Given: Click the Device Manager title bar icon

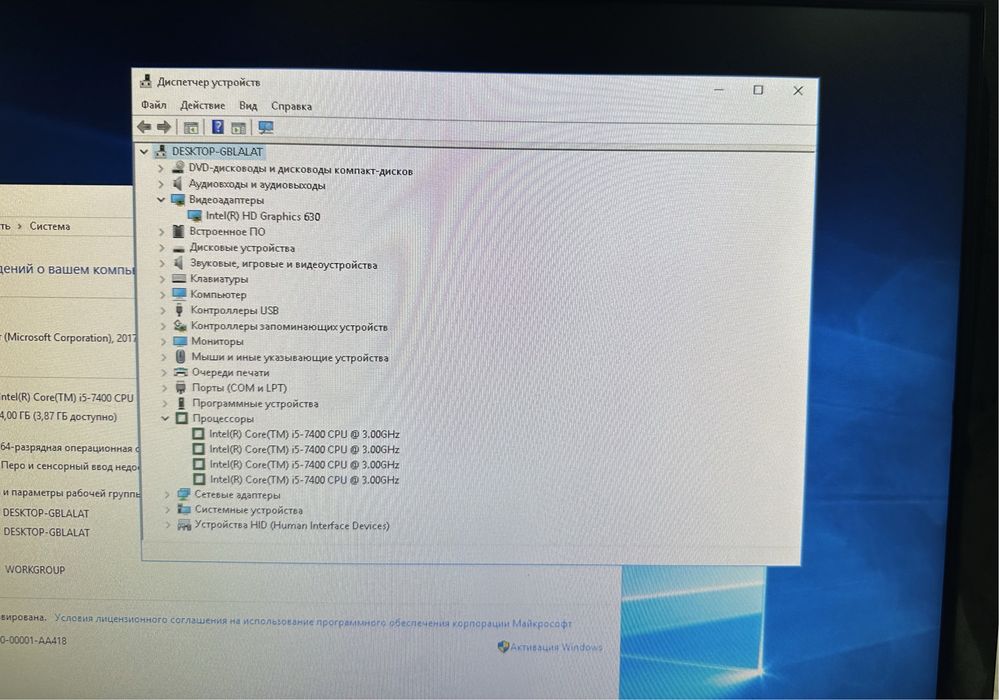Looking at the screenshot, I should coord(146,81).
